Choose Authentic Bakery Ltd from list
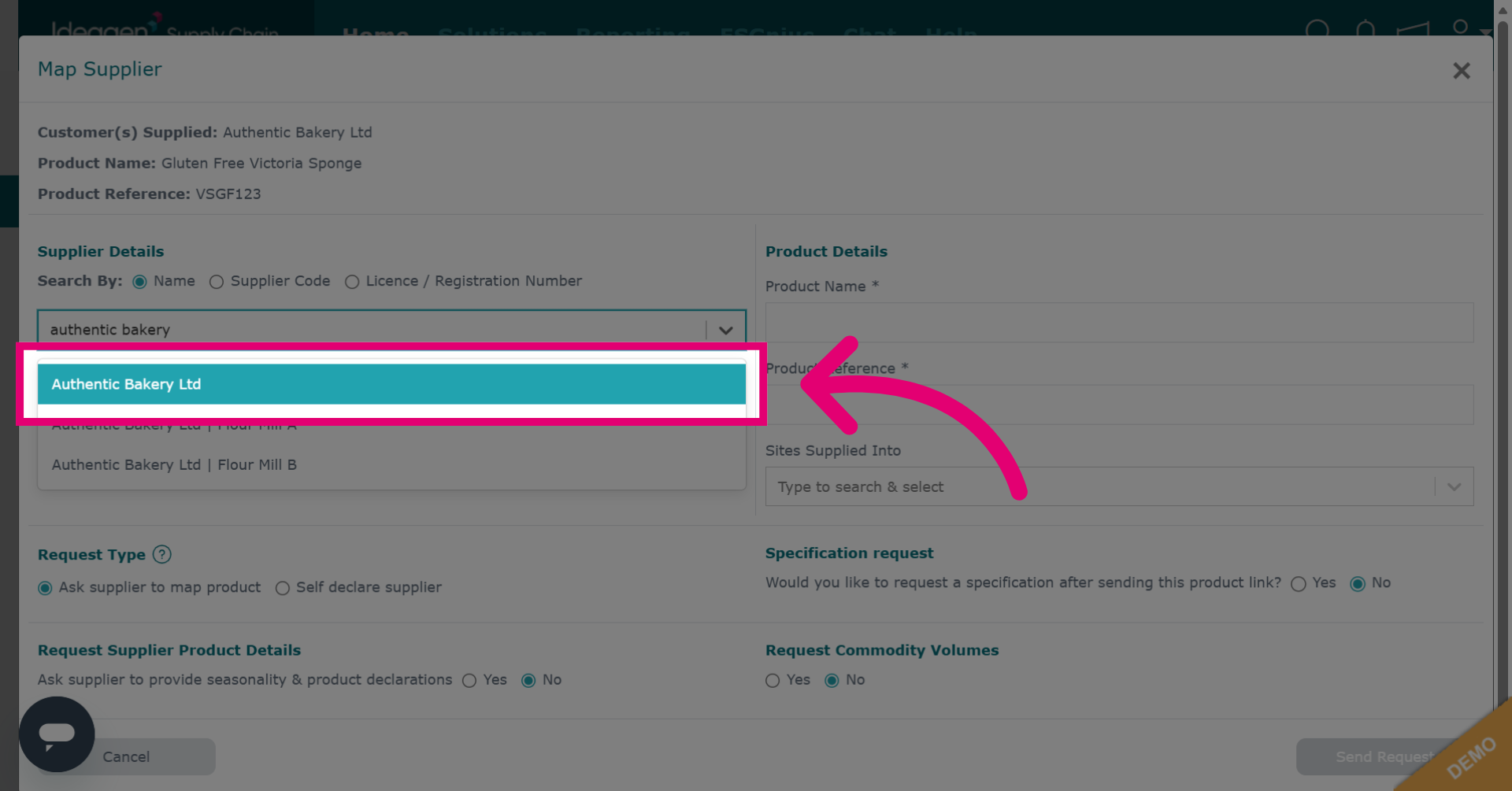This screenshot has width=1512, height=791. (x=391, y=384)
